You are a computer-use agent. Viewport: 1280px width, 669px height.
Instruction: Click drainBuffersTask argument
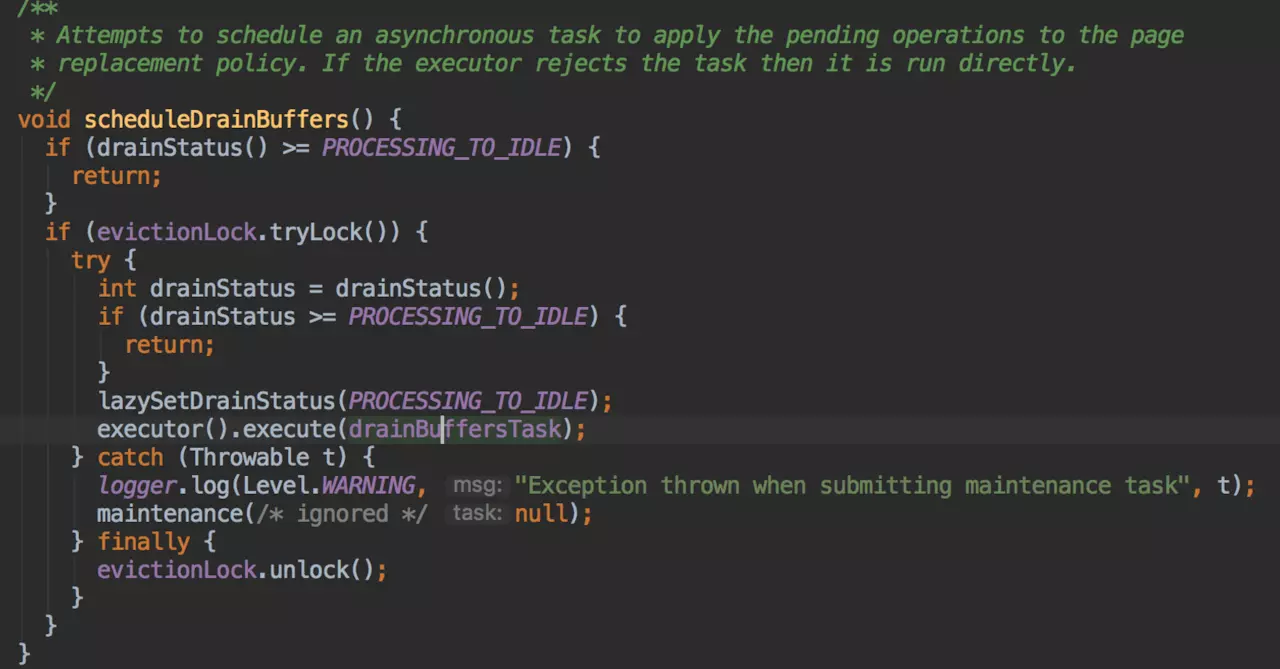coord(455,429)
